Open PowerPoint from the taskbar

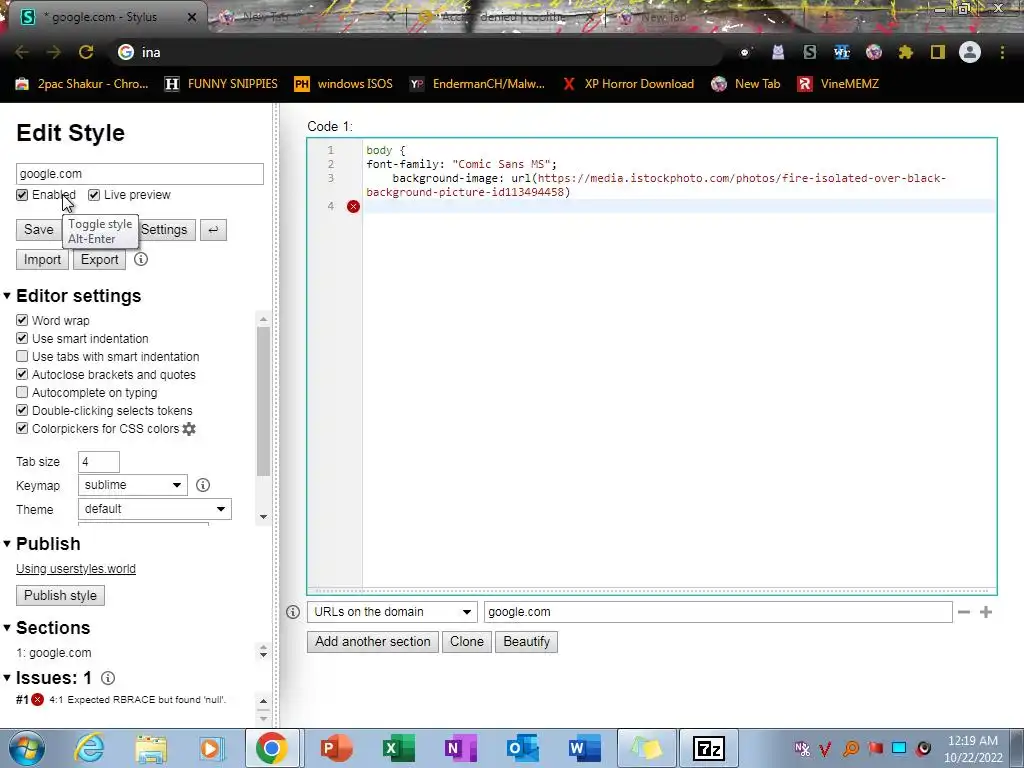pos(336,748)
